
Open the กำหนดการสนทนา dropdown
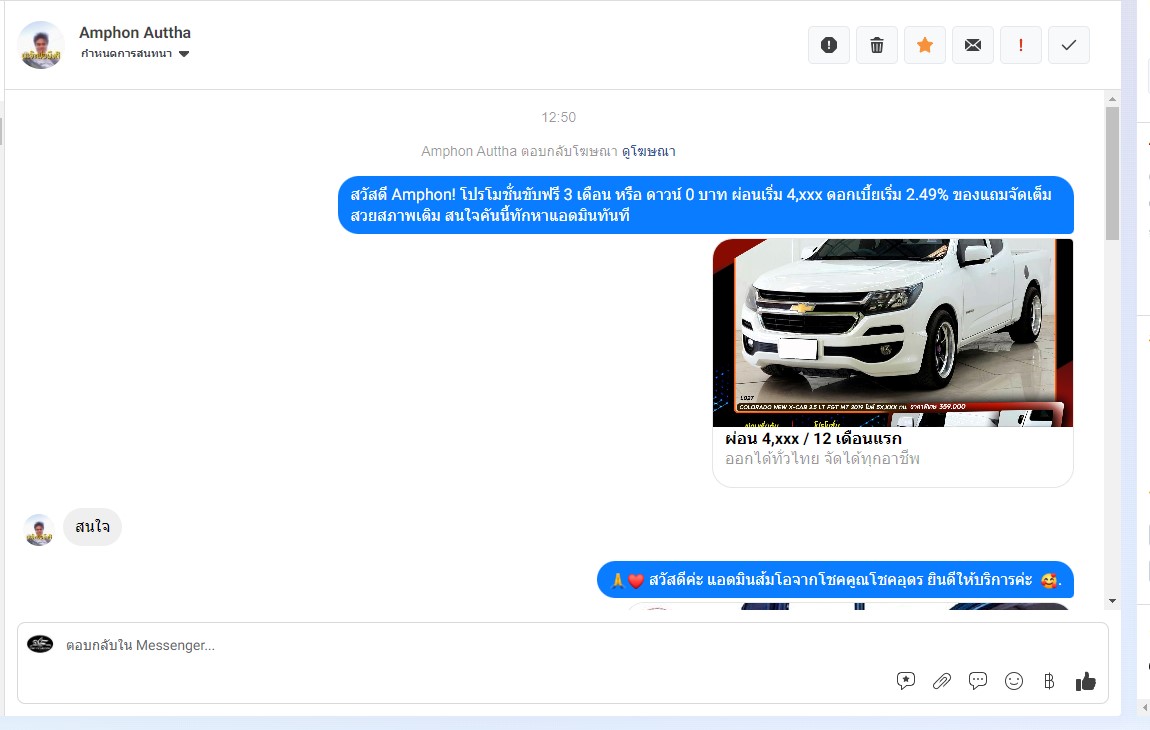(x=136, y=54)
